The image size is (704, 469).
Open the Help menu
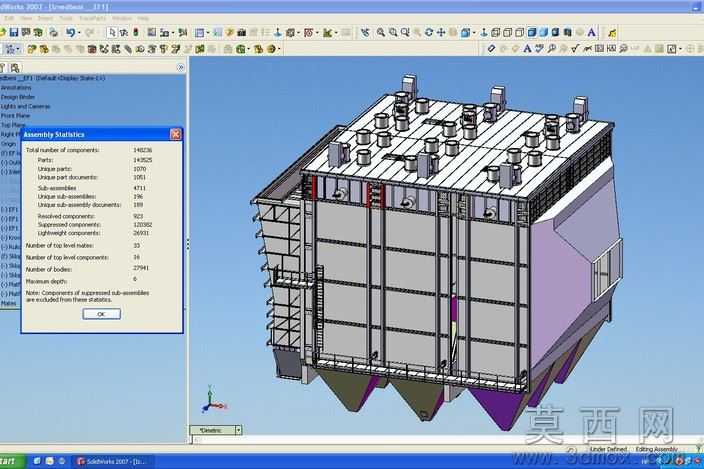(x=143, y=18)
